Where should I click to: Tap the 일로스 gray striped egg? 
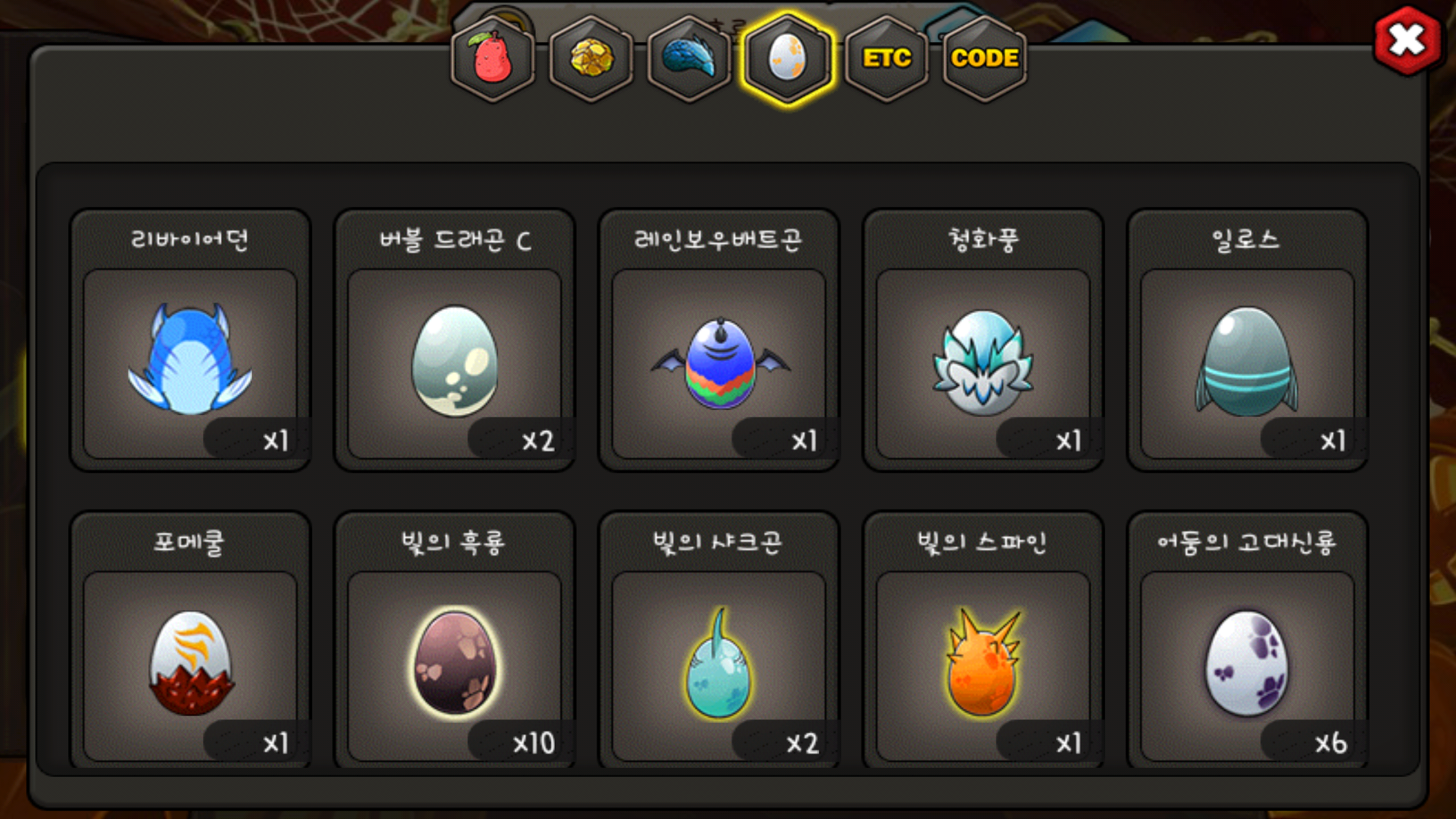(x=1247, y=364)
